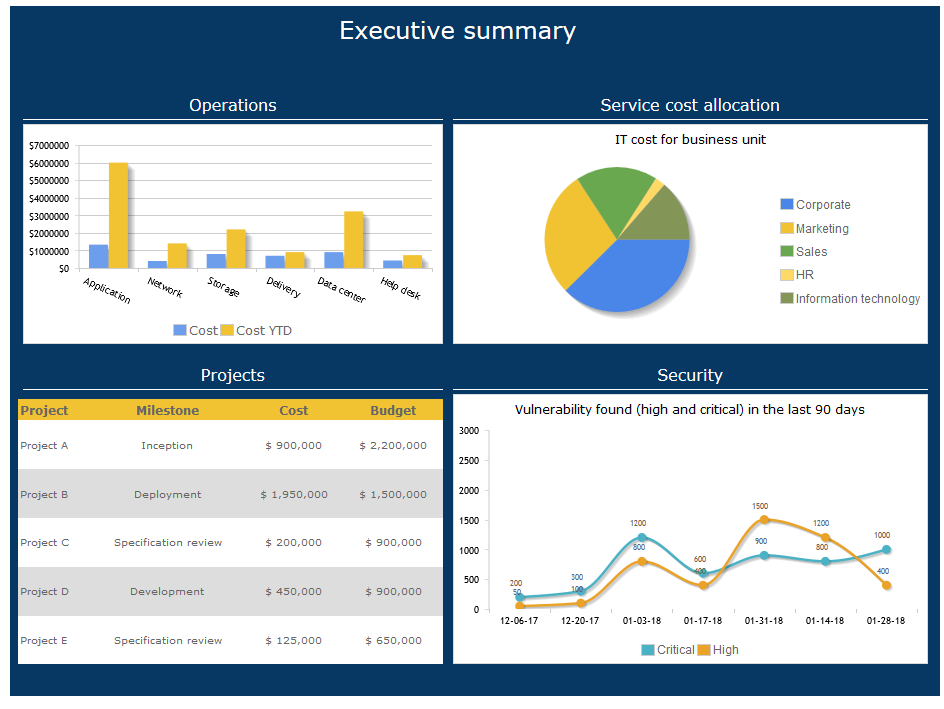
Task: Click the IT cost for business unit title
Action: [x=691, y=140]
